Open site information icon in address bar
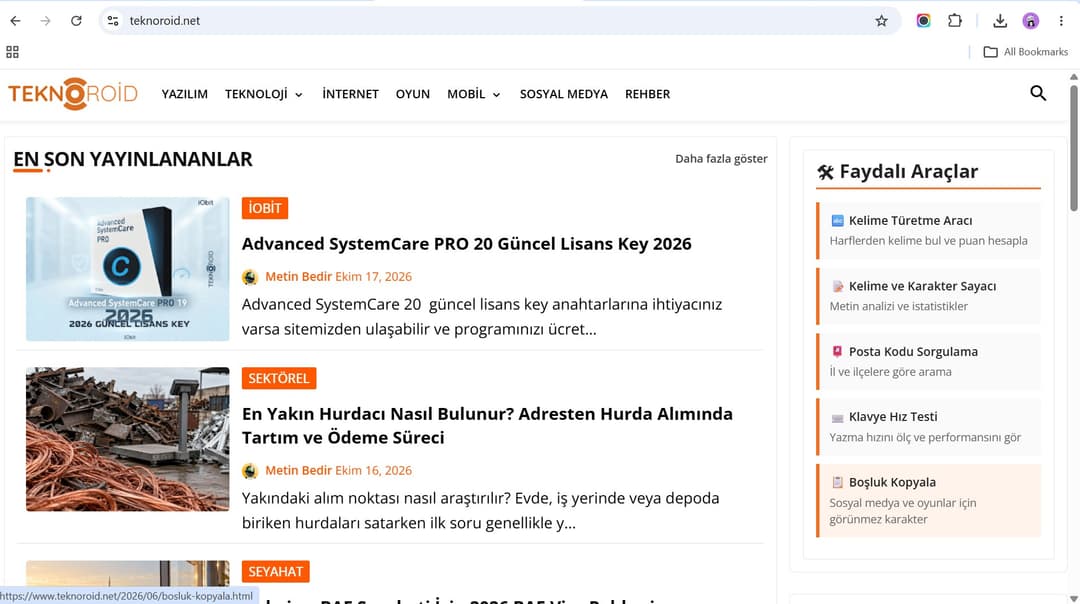This screenshot has width=1080, height=604. 113,21
